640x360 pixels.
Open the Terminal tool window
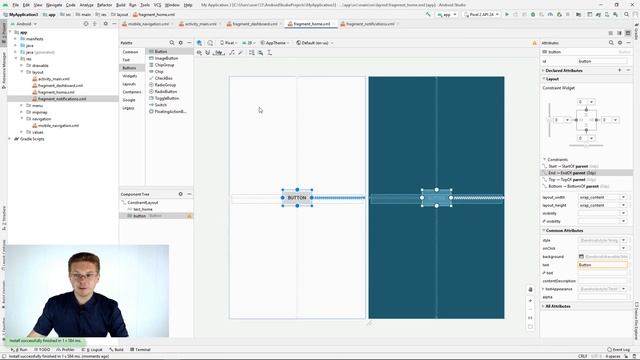tap(140, 349)
